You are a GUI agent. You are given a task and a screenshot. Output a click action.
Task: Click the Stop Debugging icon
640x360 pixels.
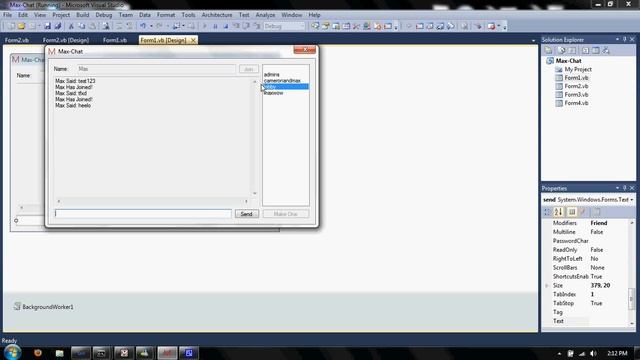225,26
